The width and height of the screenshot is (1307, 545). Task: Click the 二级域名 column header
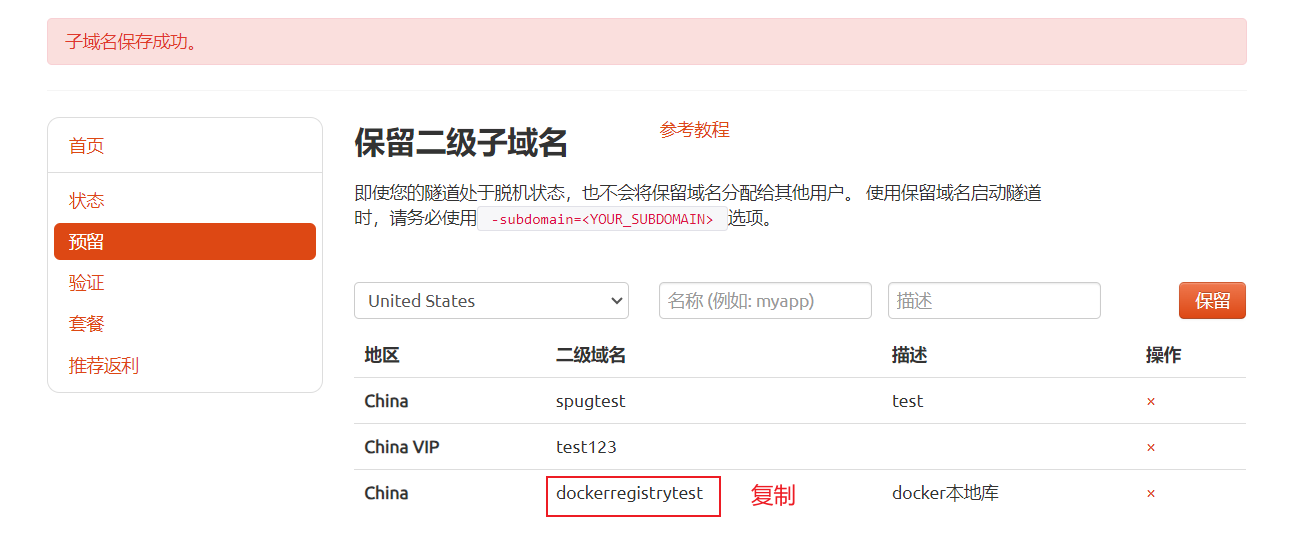tap(591, 355)
